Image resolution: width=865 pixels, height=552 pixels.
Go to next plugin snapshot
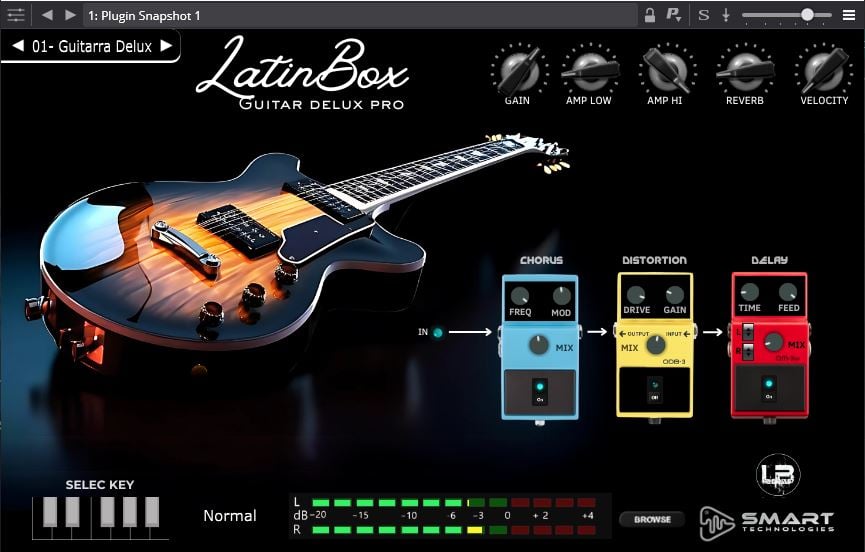tap(70, 15)
